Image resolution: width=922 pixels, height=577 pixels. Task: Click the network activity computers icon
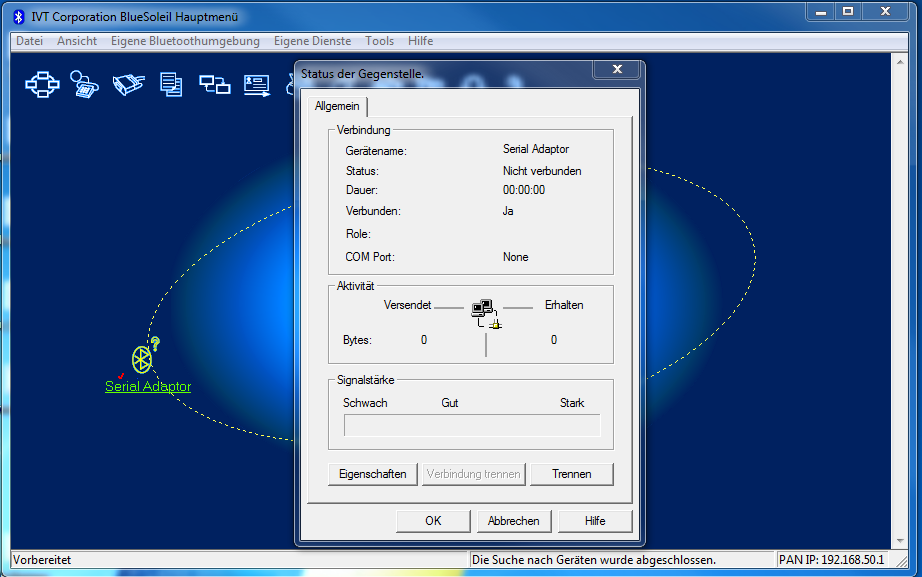click(x=486, y=314)
